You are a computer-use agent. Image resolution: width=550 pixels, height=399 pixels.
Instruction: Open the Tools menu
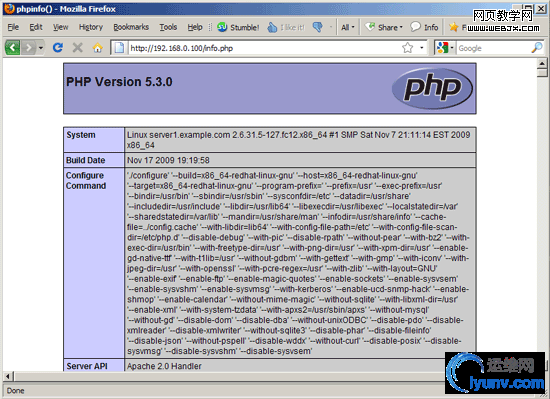tap(168, 27)
